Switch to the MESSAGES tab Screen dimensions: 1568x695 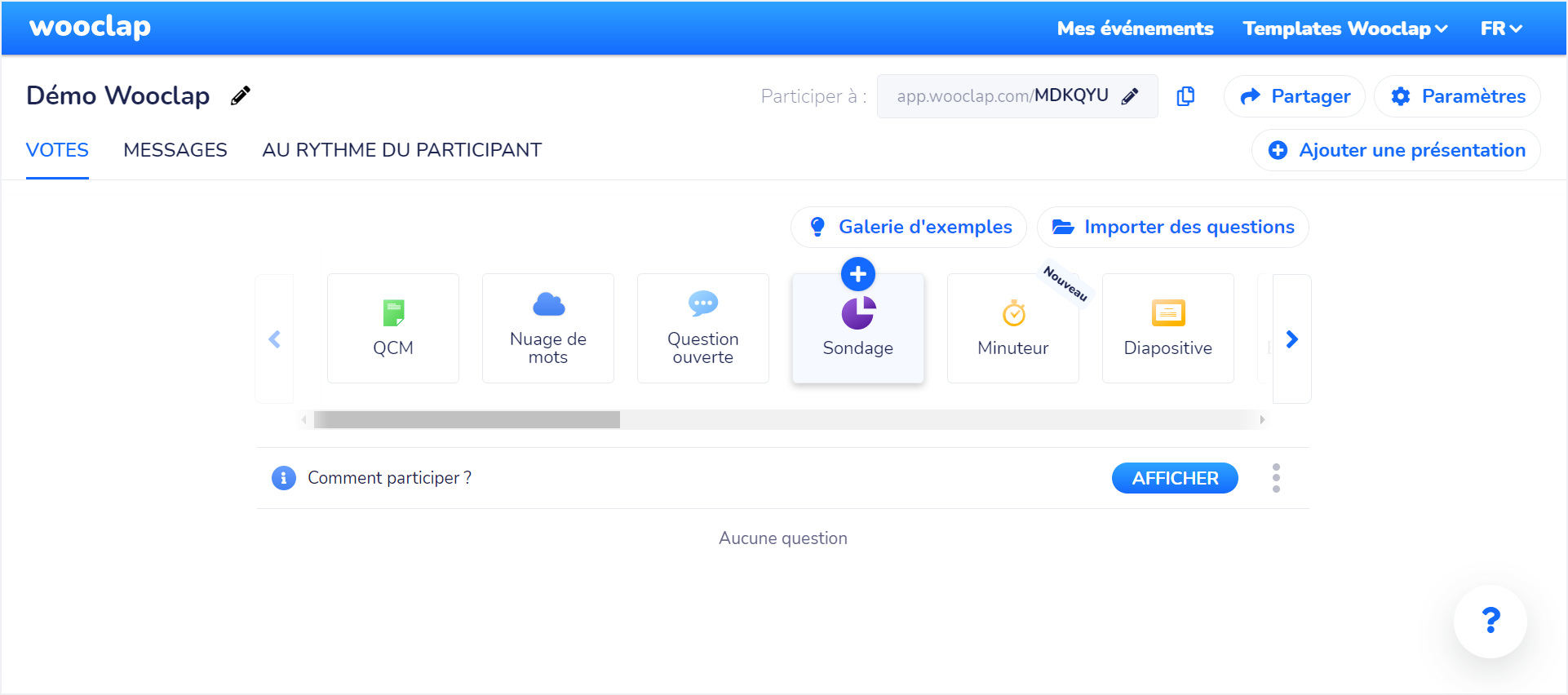point(175,149)
